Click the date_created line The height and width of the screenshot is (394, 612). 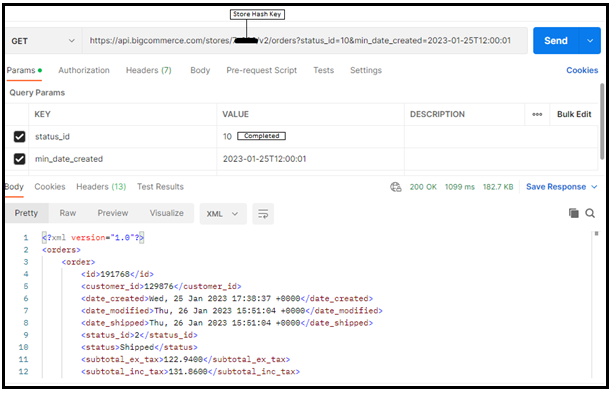pos(227,299)
